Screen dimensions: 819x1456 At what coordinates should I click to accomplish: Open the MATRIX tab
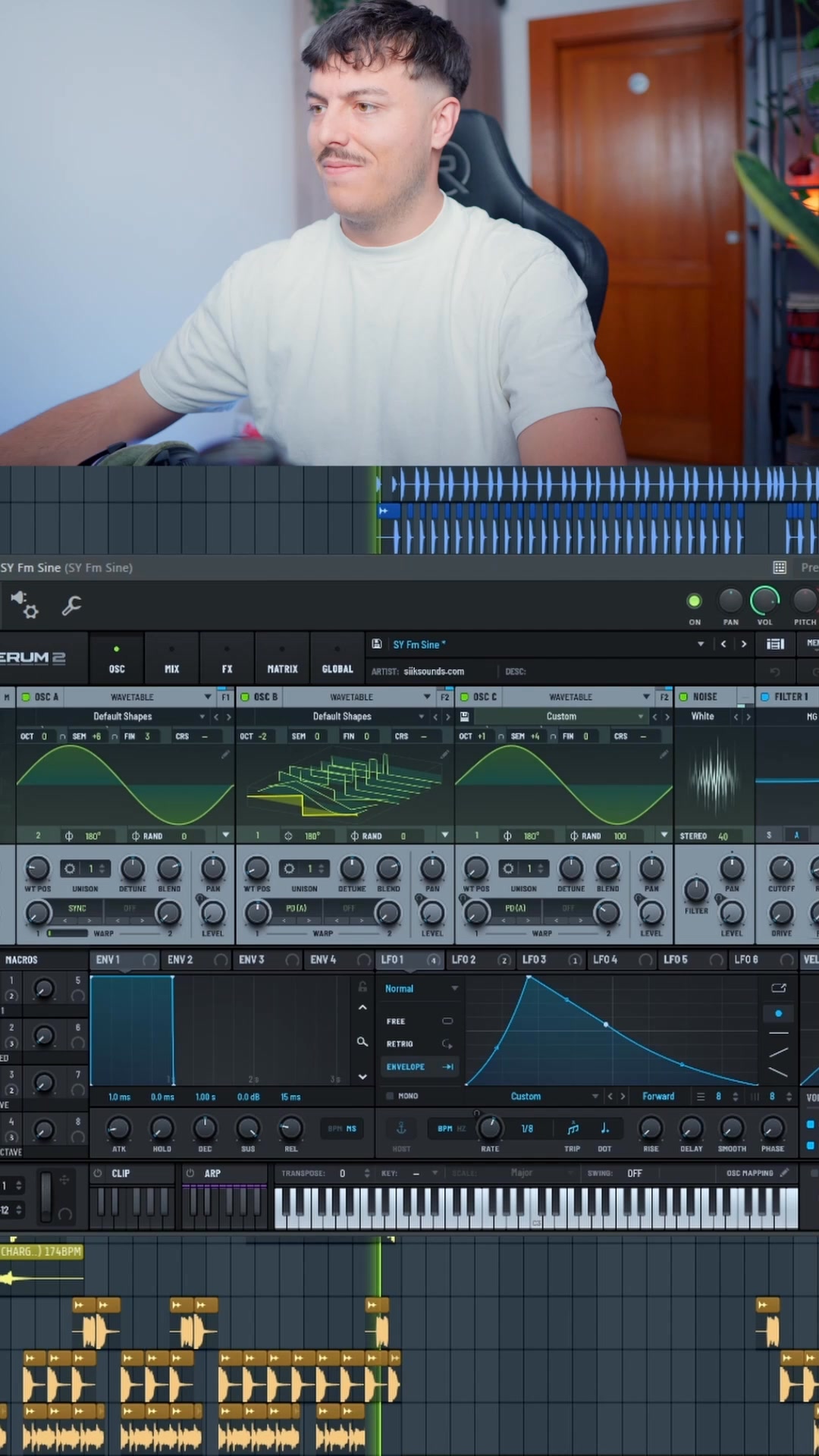point(282,659)
